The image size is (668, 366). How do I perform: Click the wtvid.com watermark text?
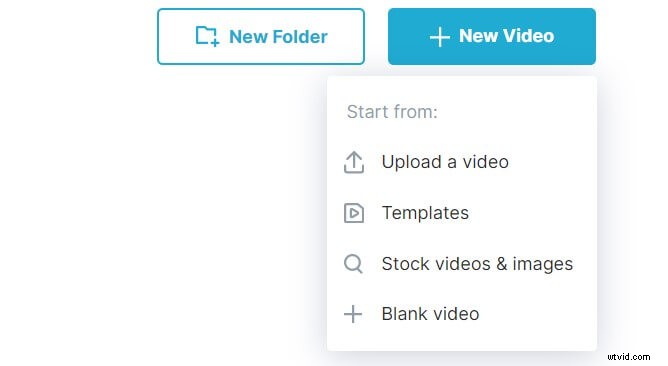tap(629, 357)
